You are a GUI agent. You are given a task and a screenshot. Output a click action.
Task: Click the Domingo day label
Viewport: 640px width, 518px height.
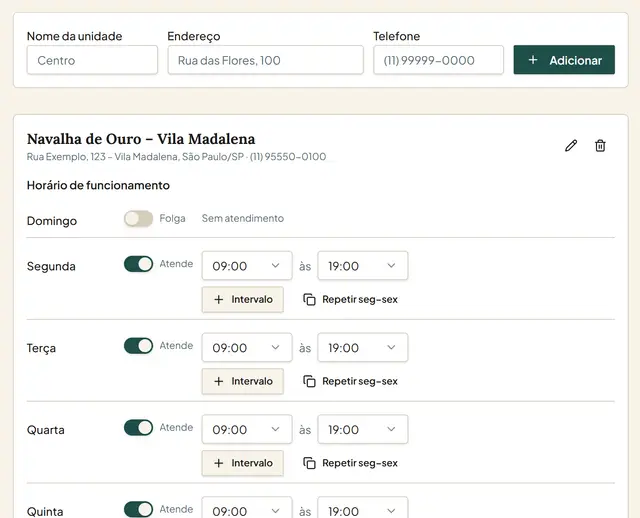(x=52, y=221)
